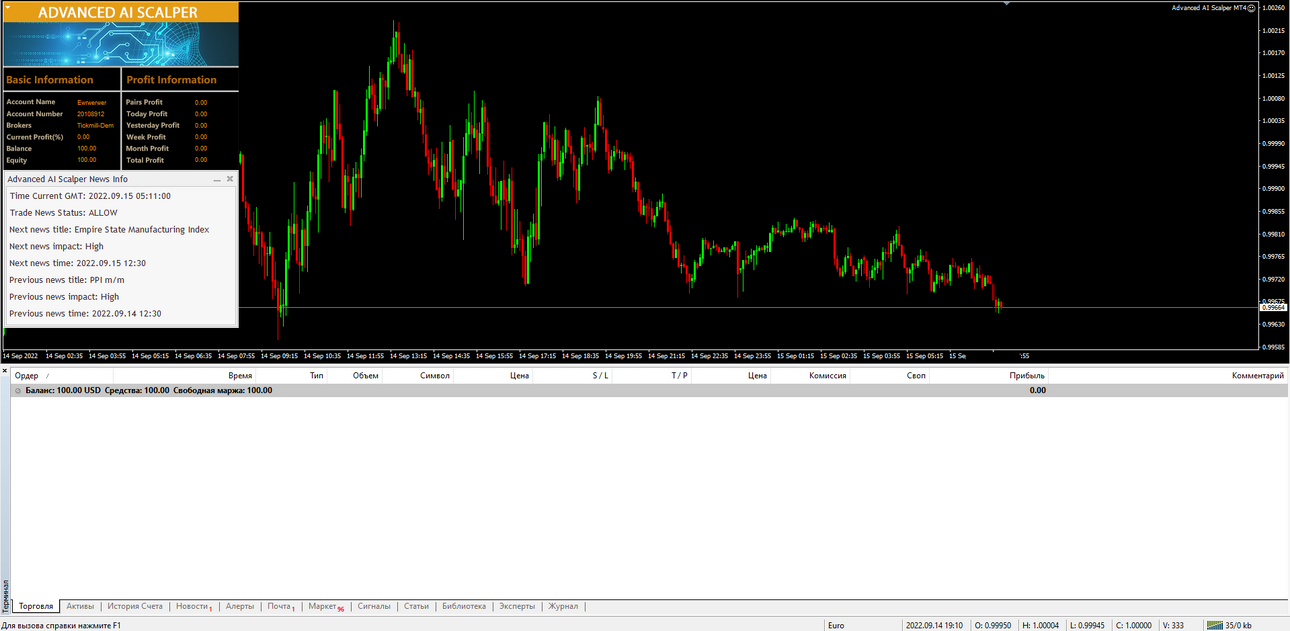Click the Terminal vertical label on left edge
This screenshot has height=631, width=1290.
pyautogui.click(x=5, y=596)
